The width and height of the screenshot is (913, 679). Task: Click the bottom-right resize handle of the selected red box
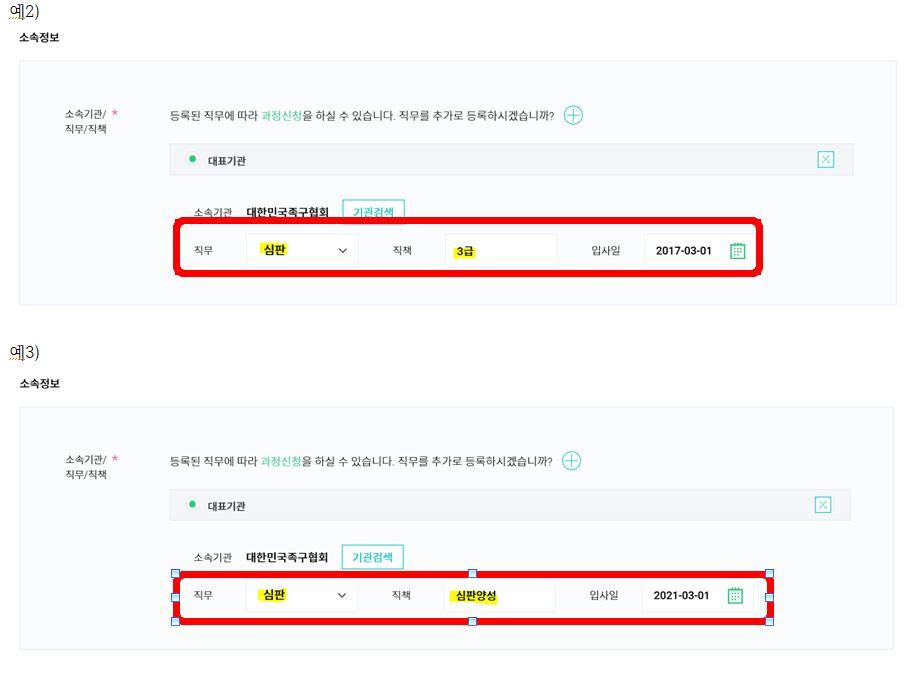click(769, 621)
